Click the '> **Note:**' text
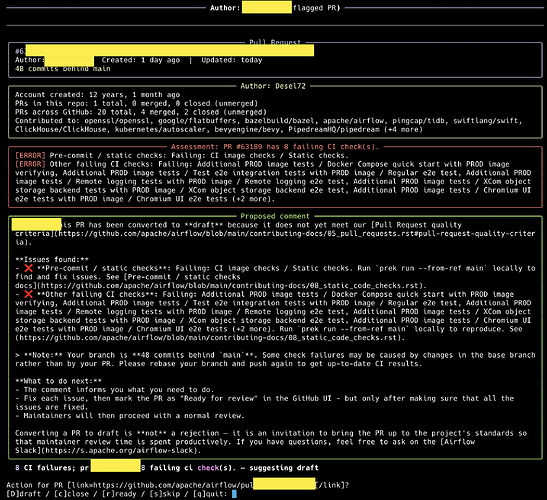 [x=39, y=355]
